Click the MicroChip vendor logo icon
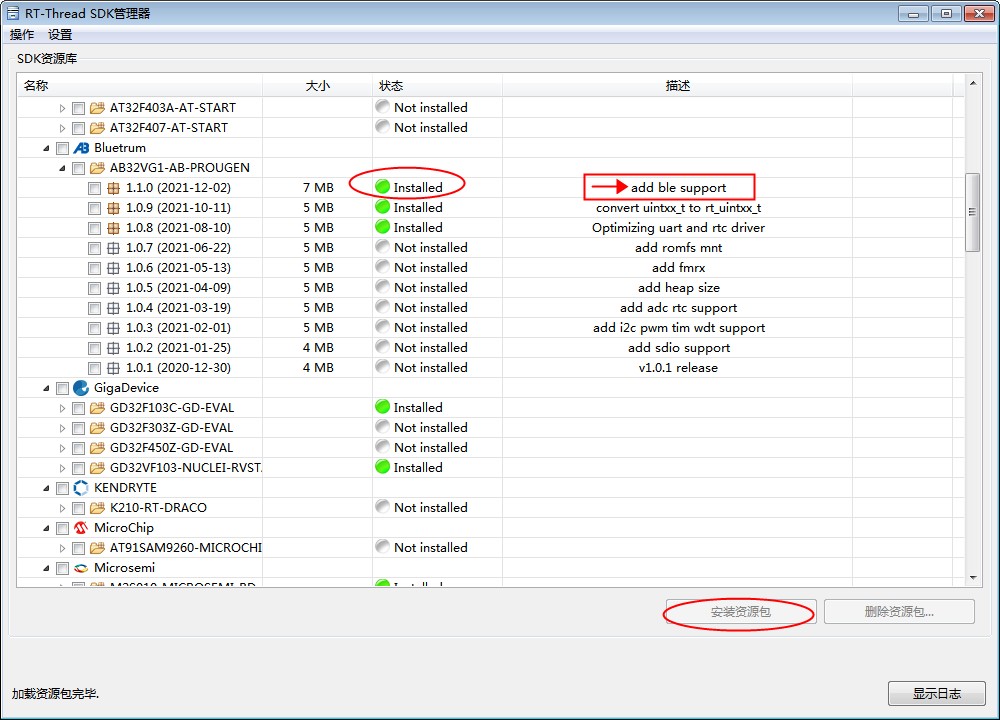 click(x=81, y=528)
